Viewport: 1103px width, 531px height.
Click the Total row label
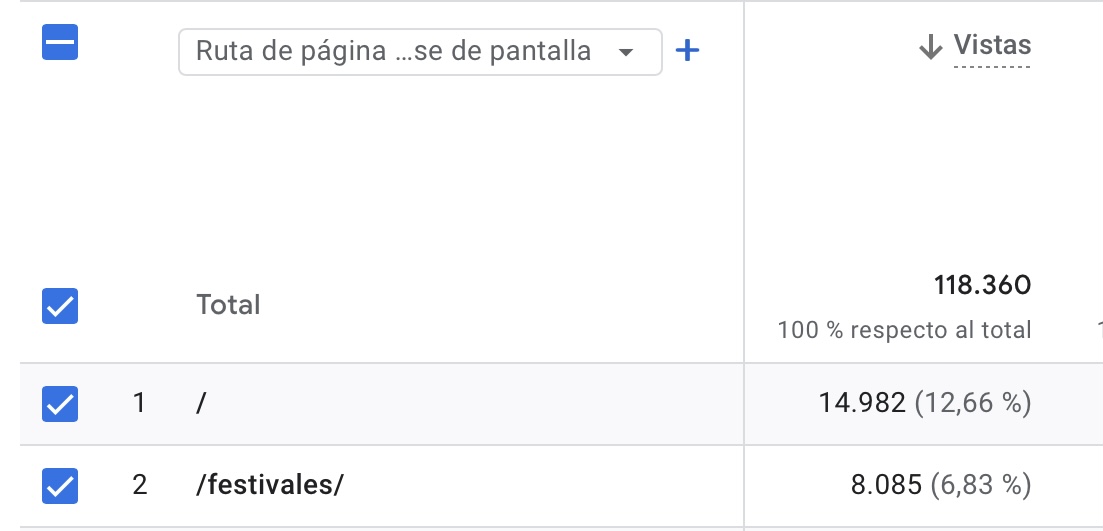[x=228, y=305]
